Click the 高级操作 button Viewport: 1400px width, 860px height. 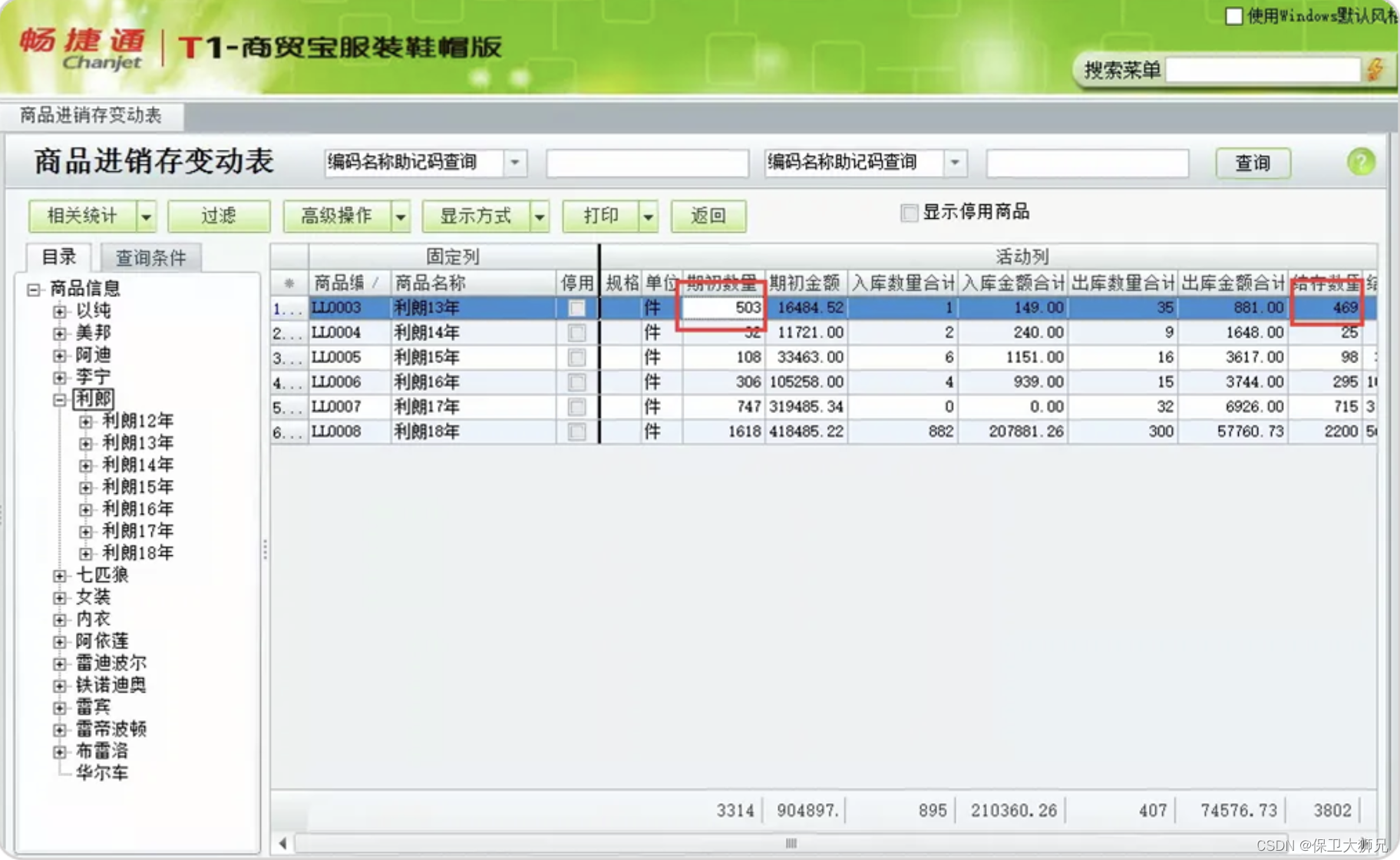tap(337, 217)
